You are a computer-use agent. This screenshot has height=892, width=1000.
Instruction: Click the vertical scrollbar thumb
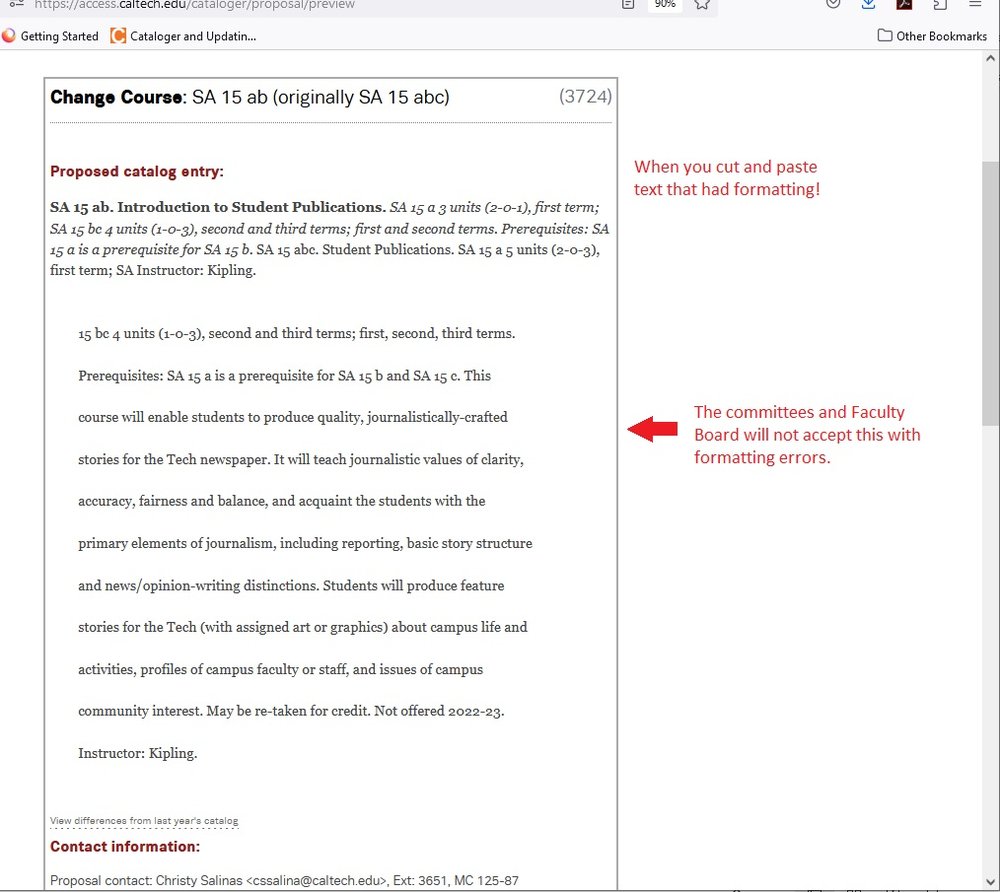click(991, 290)
